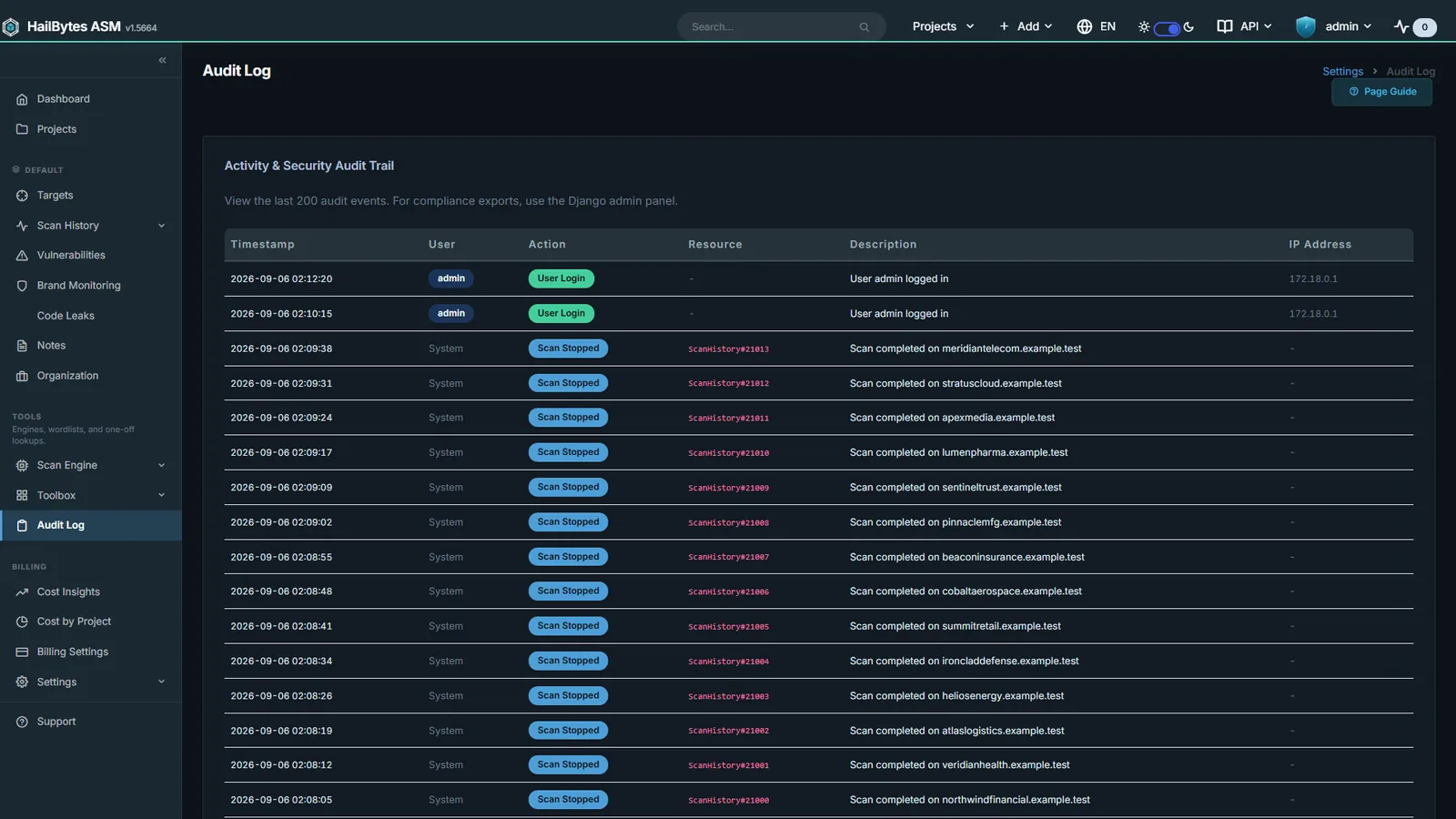Screen dimensions: 1456x819
Task: Collapse the sidebar with the double-chevron icon
Action: 162,60
